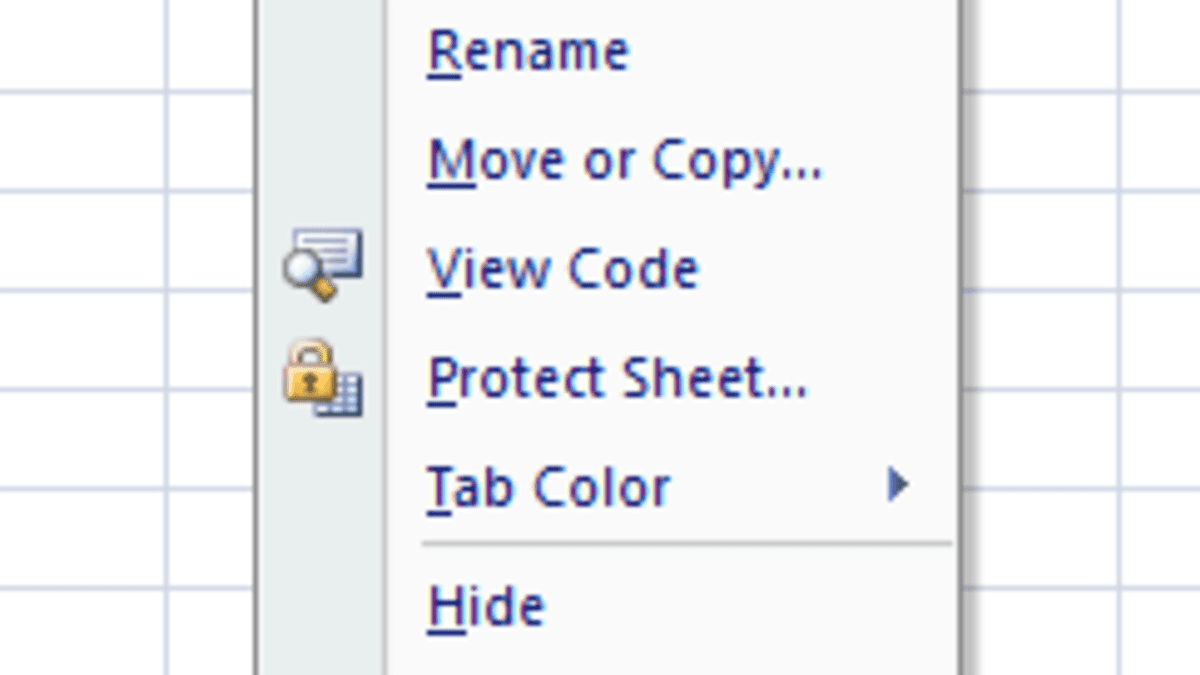The width and height of the screenshot is (1200, 675).
Task: Select the far-left cell beside the View Code icon
Action: (x=82, y=242)
